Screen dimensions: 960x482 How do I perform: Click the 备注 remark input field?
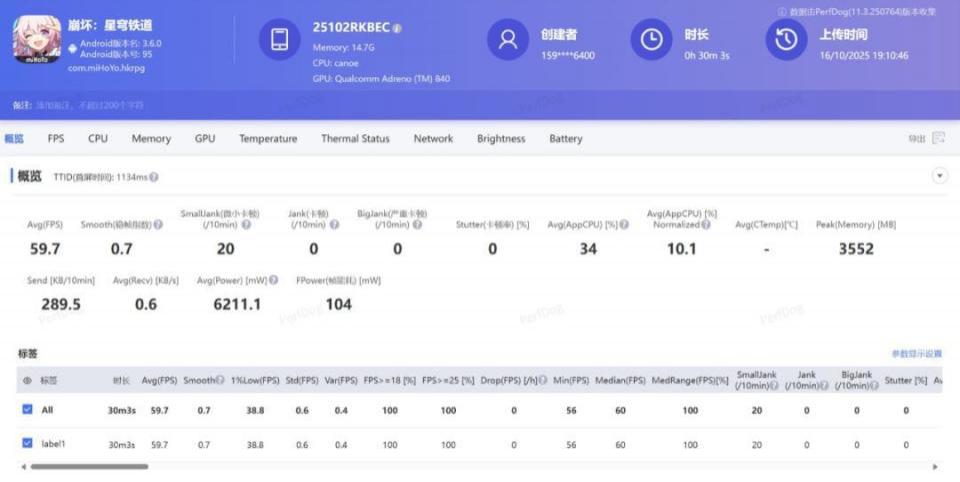[x=100, y=105]
